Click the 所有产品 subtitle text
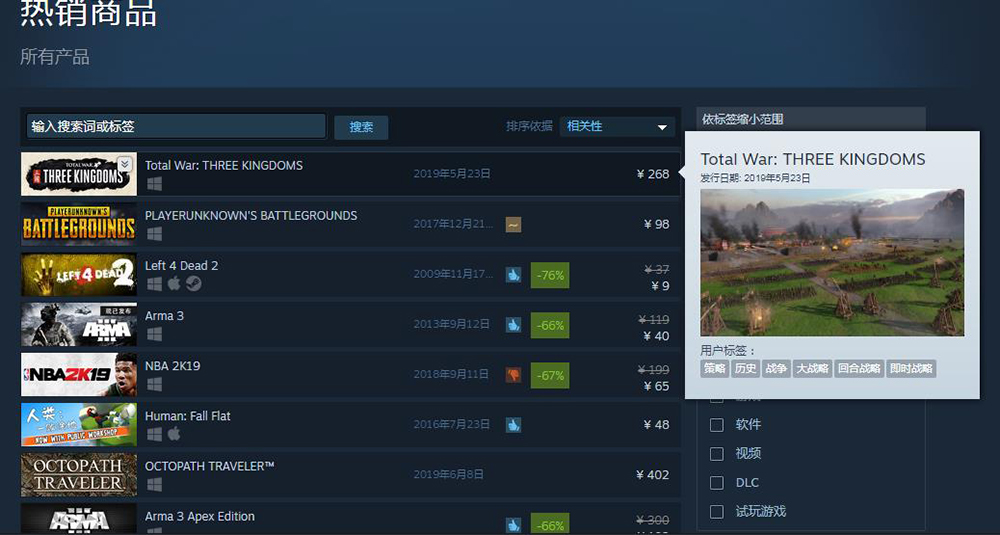The width and height of the screenshot is (1000, 535). 55,57
